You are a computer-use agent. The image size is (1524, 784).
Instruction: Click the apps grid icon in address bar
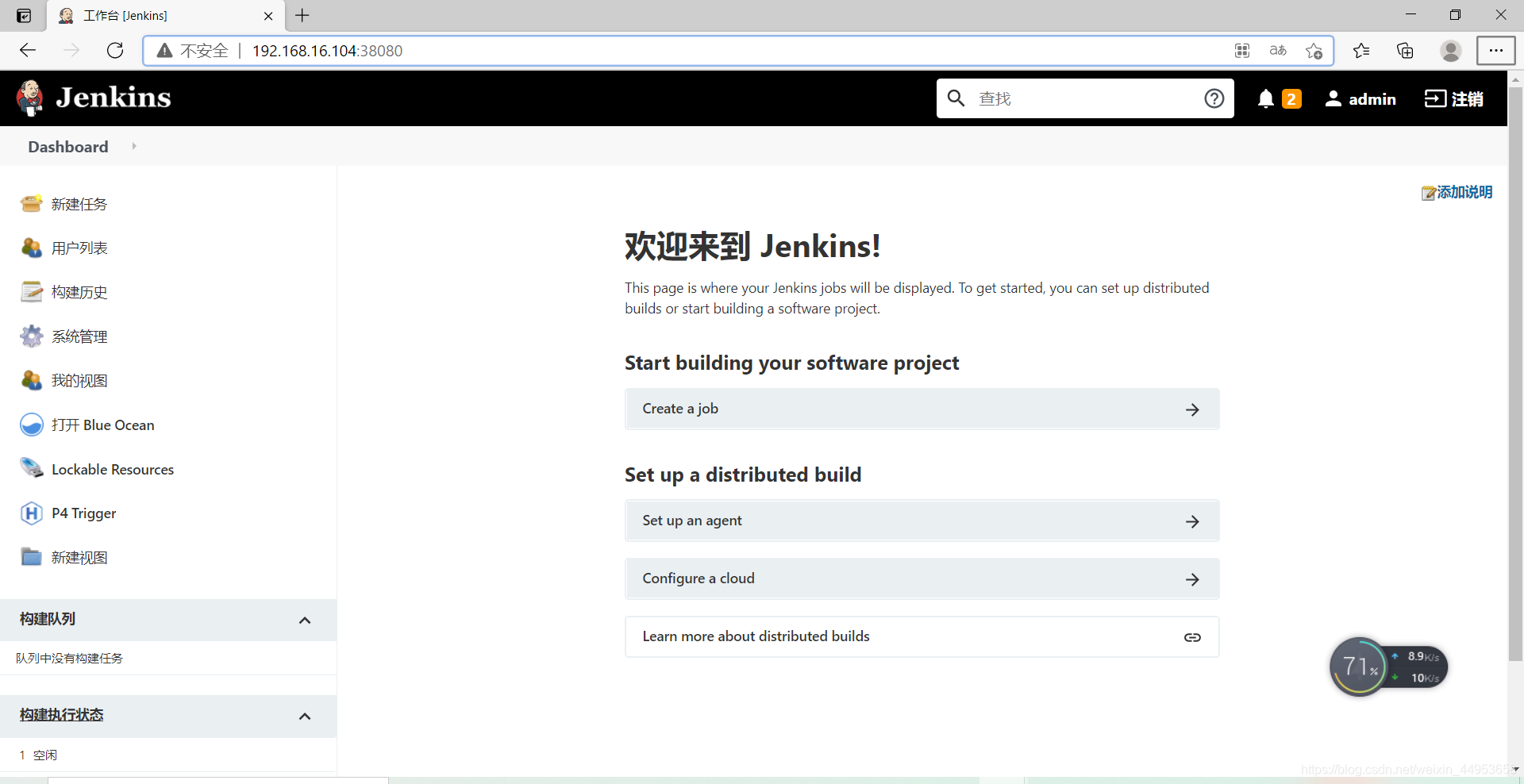1242,51
